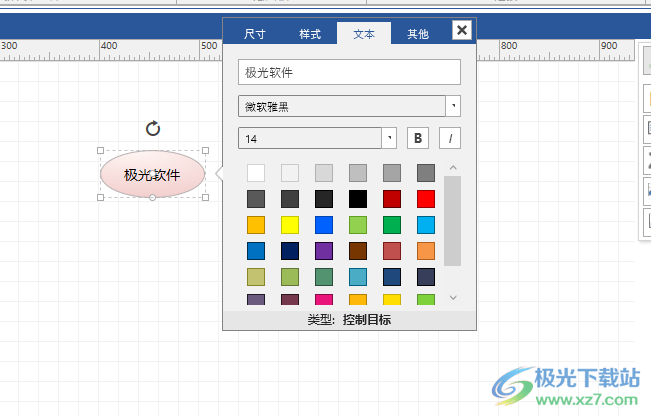
Task: Select the 其他 tab
Action: pos(417,34)
